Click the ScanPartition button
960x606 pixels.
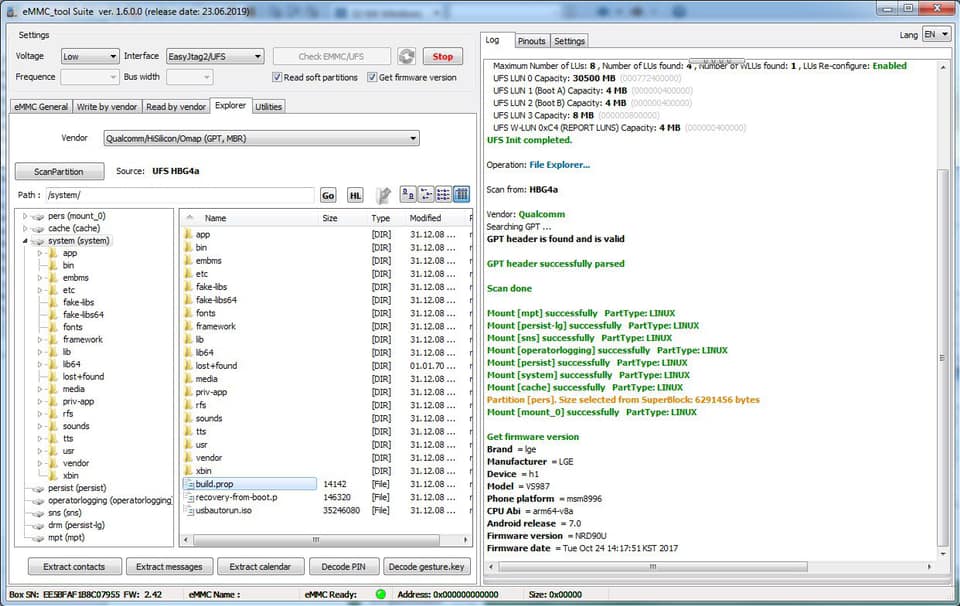[x=59, y=171]
